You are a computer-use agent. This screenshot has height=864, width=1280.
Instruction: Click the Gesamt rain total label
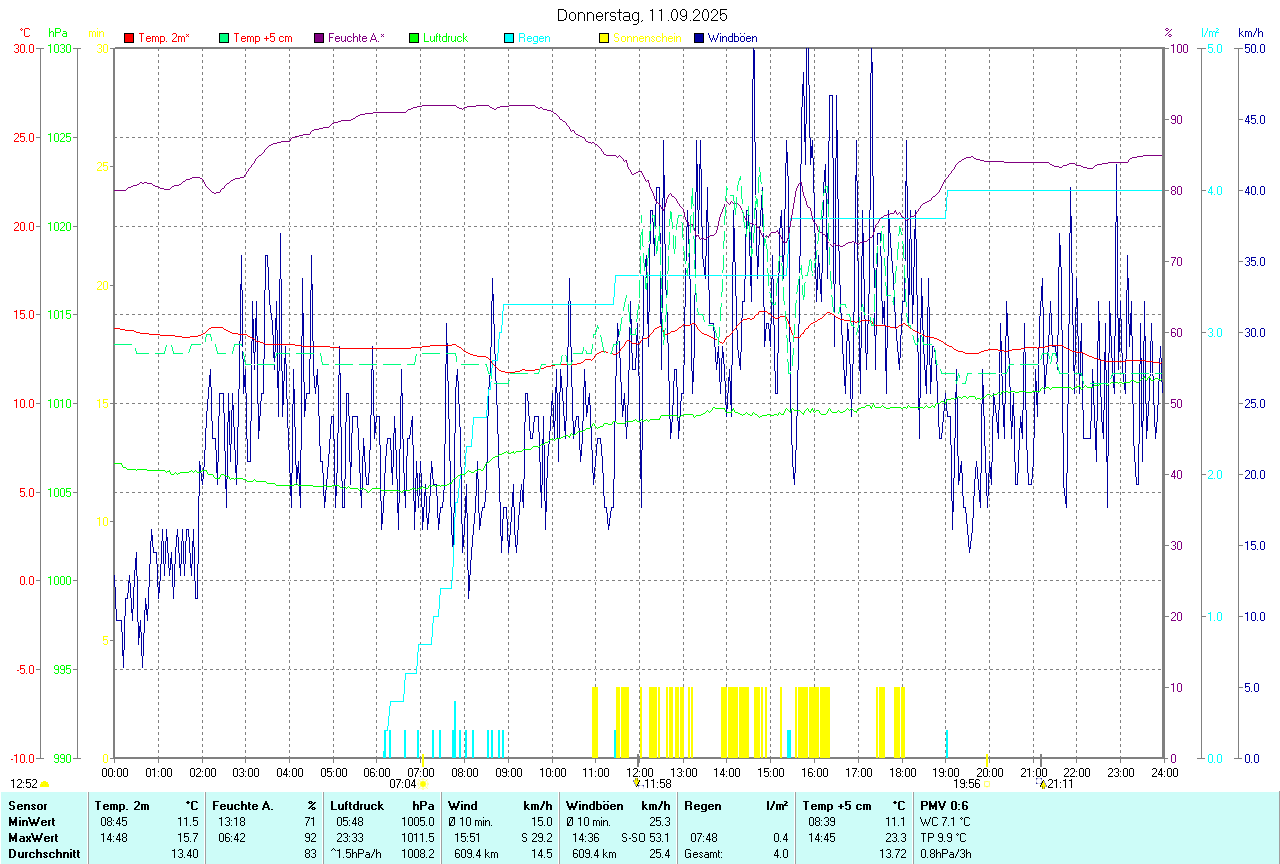coord(703,854)
